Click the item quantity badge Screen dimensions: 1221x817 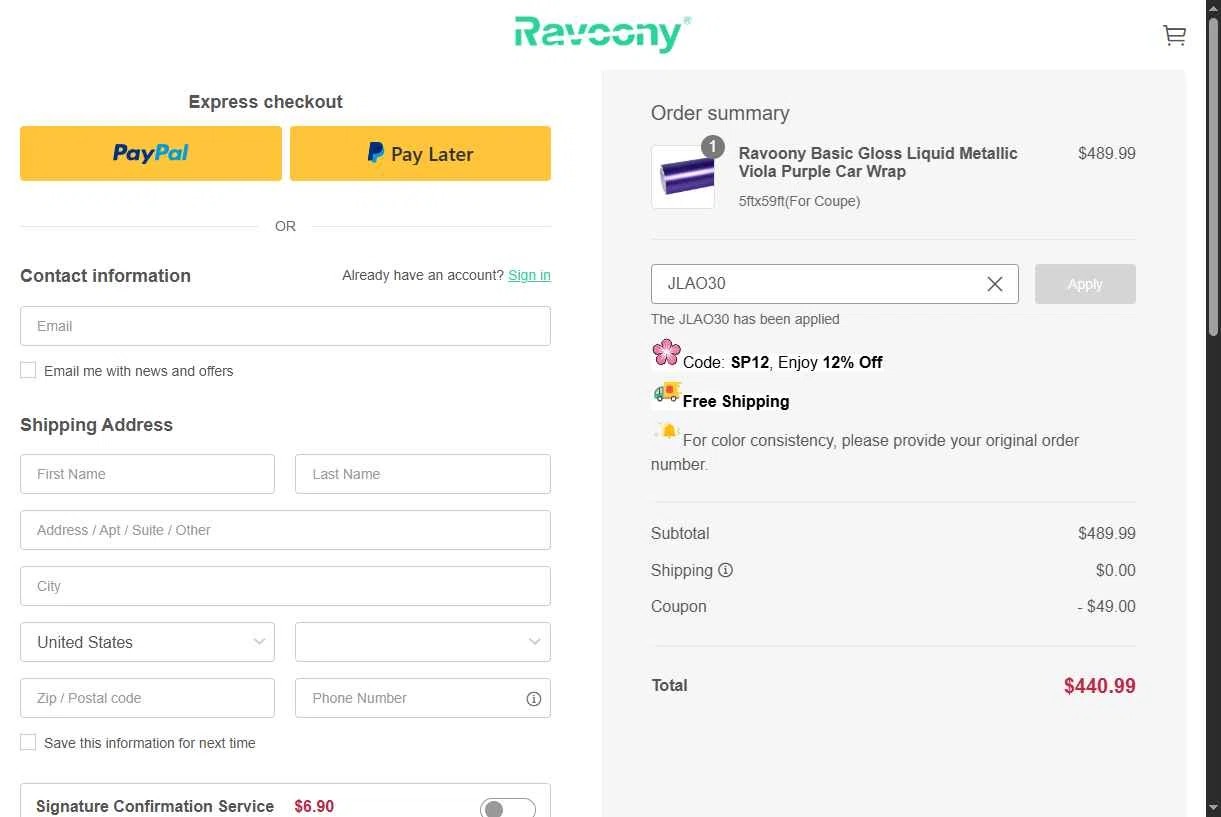(712, 147)
